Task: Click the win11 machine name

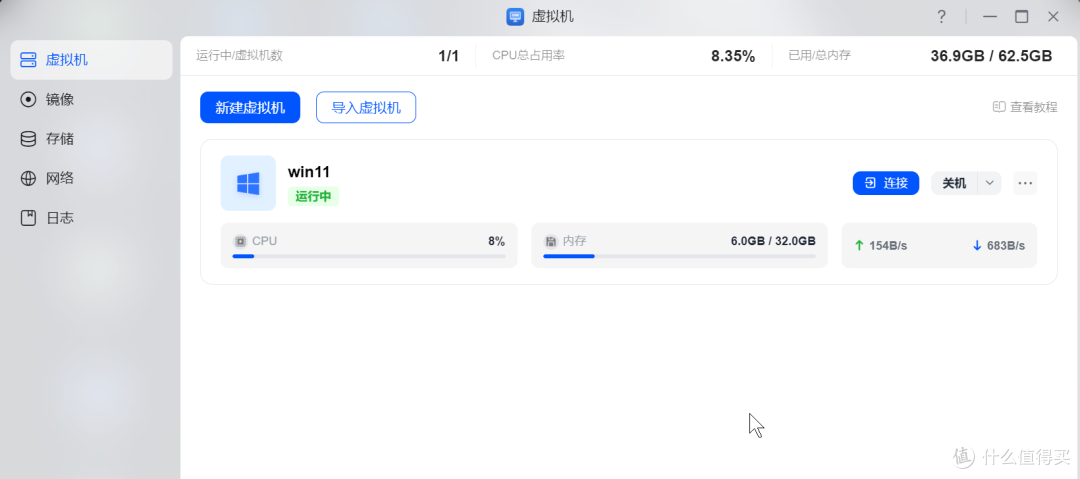Action: (309, 172)
